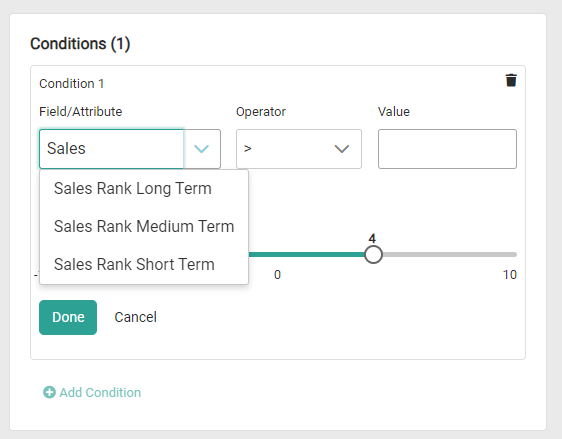Click the Conditions (1) heading
This screenshot has width=562, height=439.
pyautogui.click(x=80, y=44)
